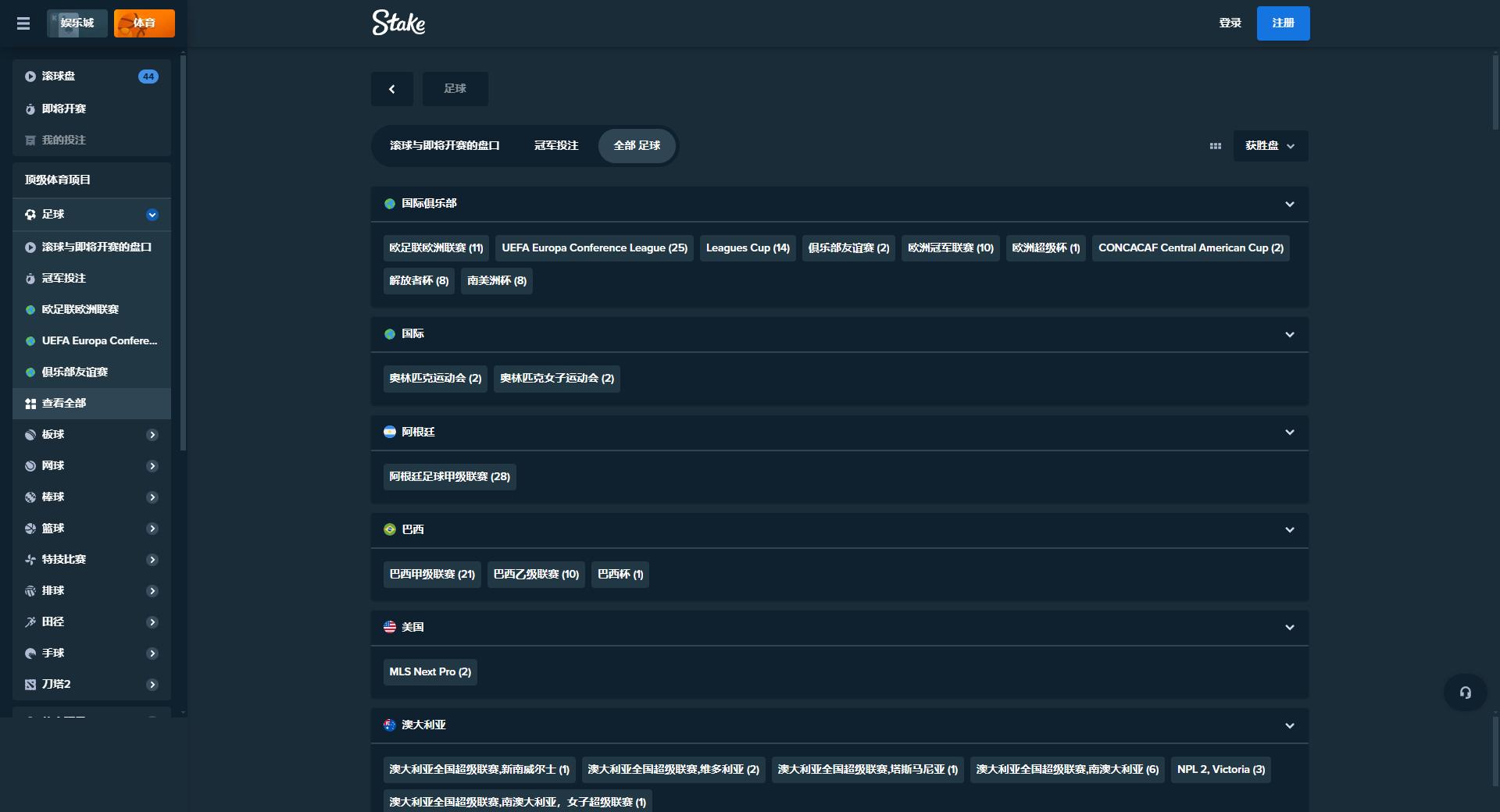Open UEFA Europa Conference League (25)
1500x812 pixels.
595,248
